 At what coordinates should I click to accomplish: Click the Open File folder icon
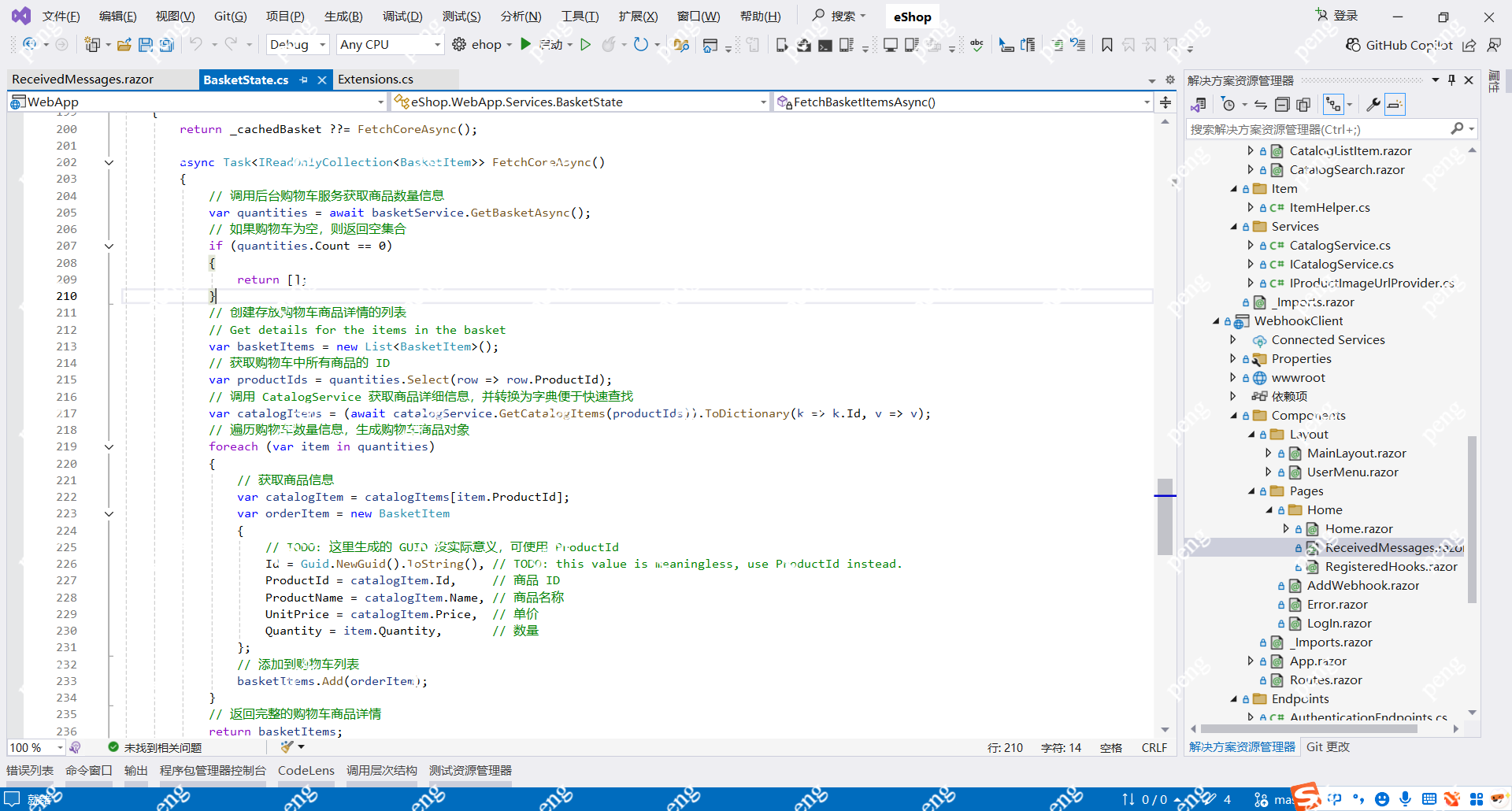click(x=124, y=45)
